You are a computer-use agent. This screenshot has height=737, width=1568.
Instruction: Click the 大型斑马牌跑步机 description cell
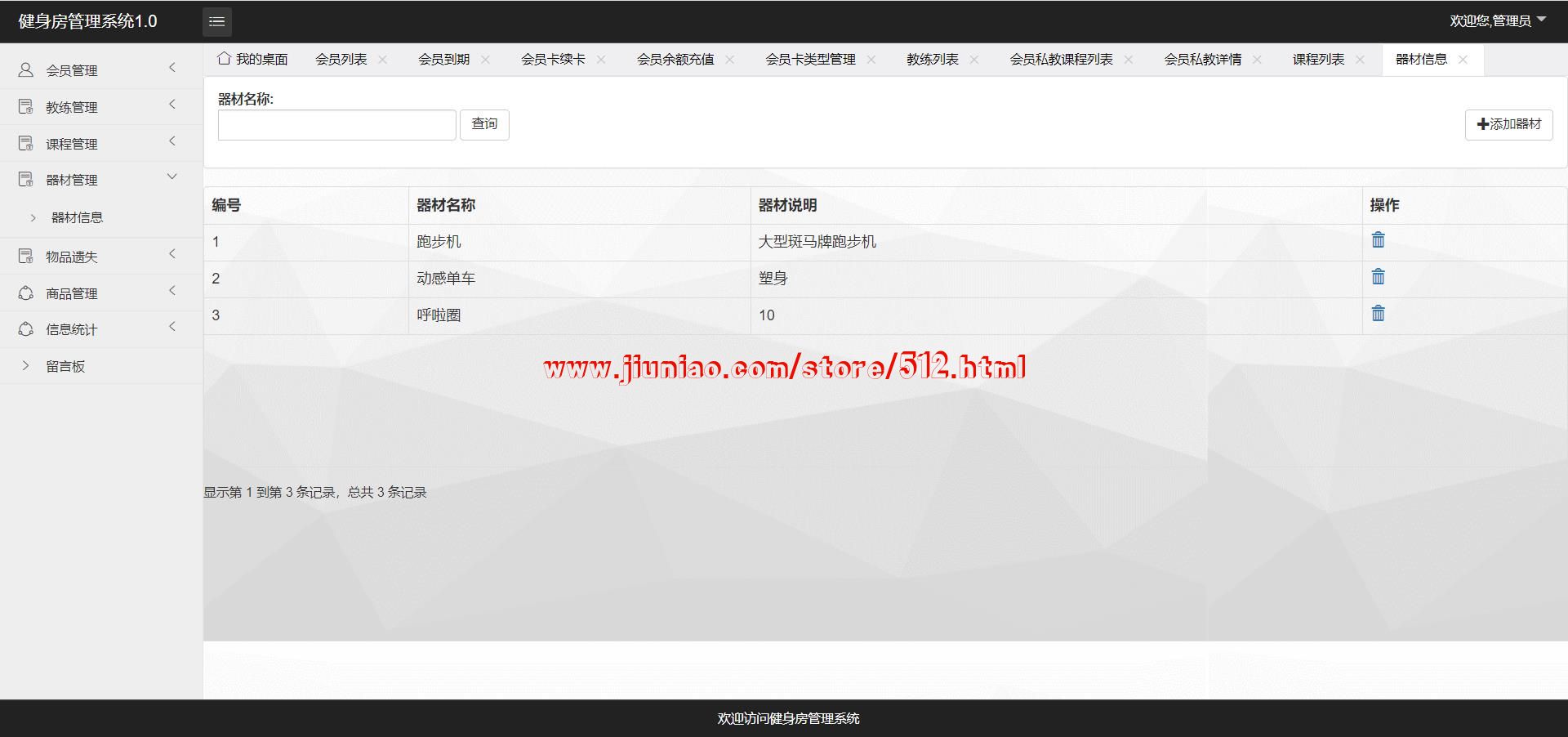pyautogui.click(x=1056, y=242)
